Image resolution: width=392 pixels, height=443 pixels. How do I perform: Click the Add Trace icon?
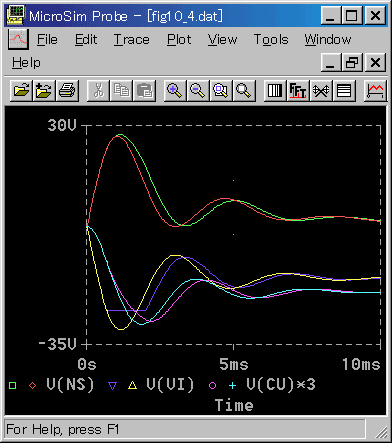(375, 90)
